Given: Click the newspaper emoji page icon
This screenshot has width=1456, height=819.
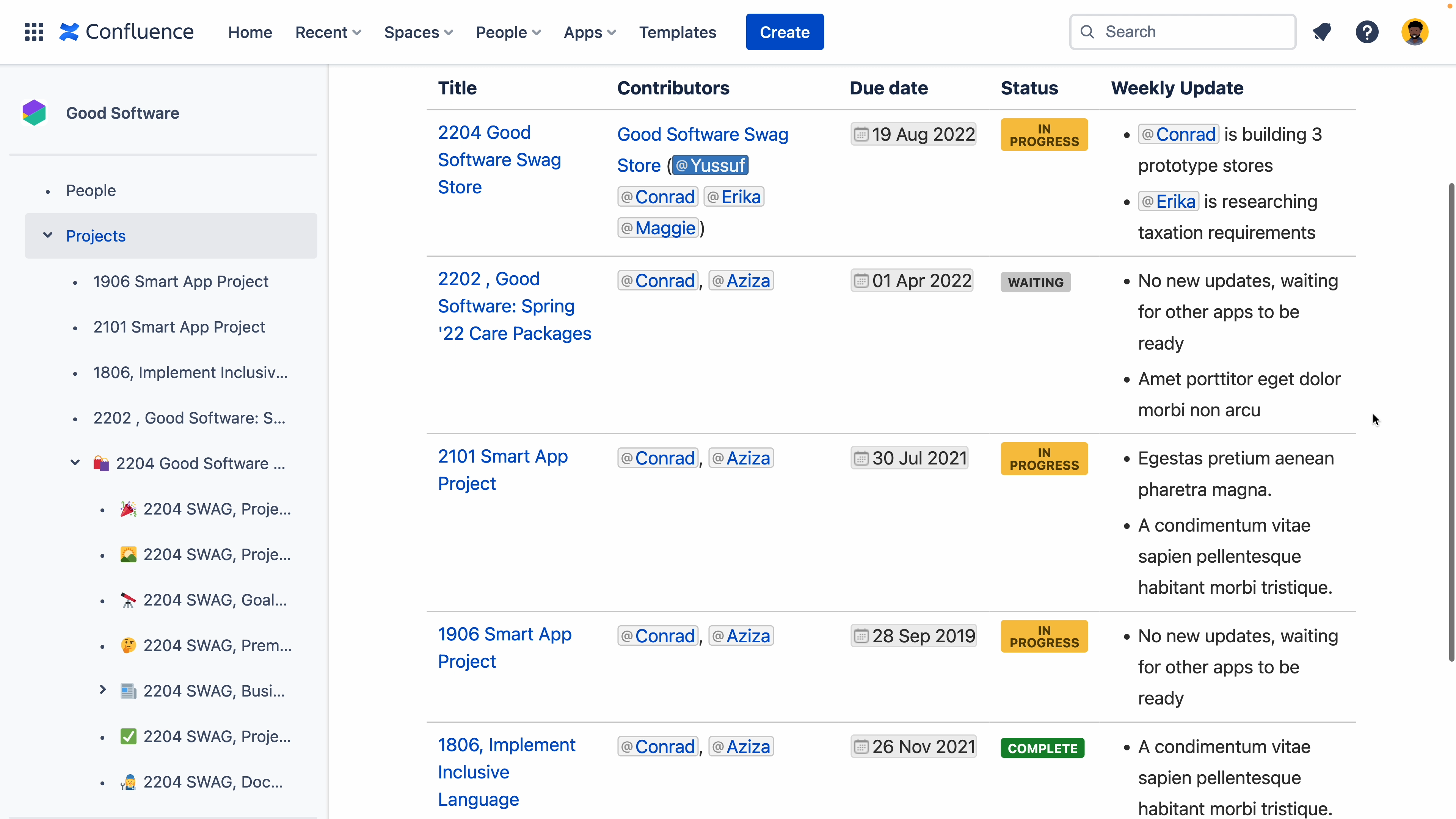Looking at the screenshot, I should tap(128, 691).
